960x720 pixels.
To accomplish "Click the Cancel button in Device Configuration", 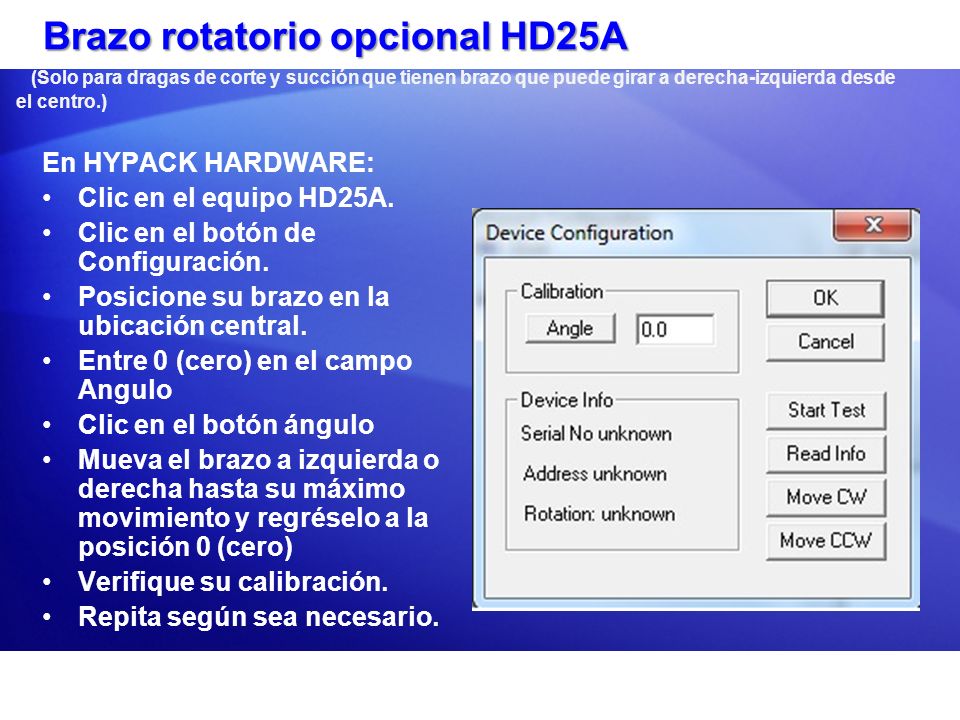I will point(825,342).
